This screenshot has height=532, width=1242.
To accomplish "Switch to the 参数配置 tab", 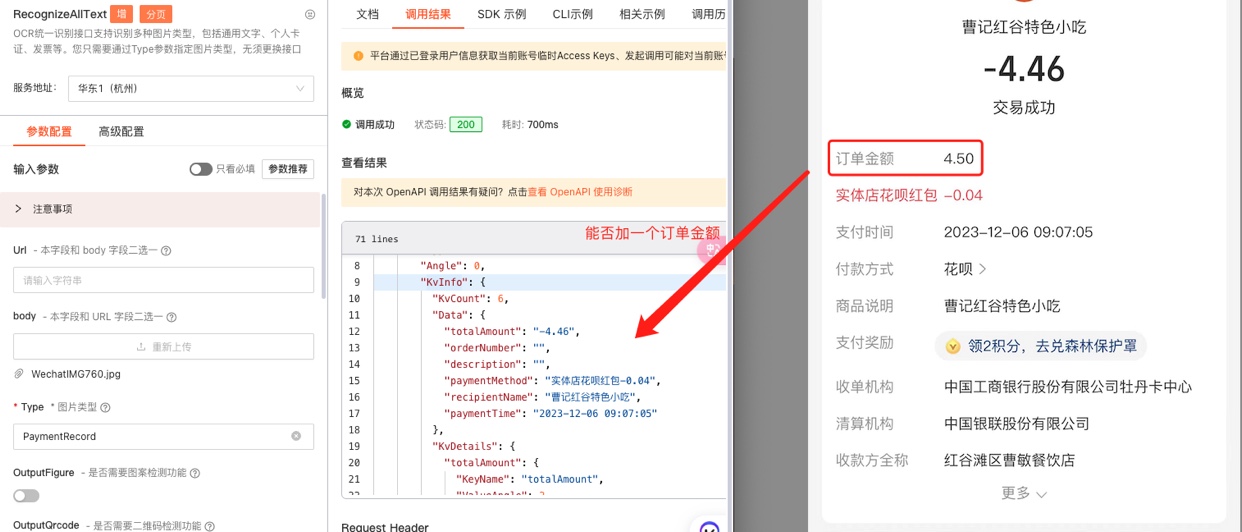I will (x=49, y=132).
